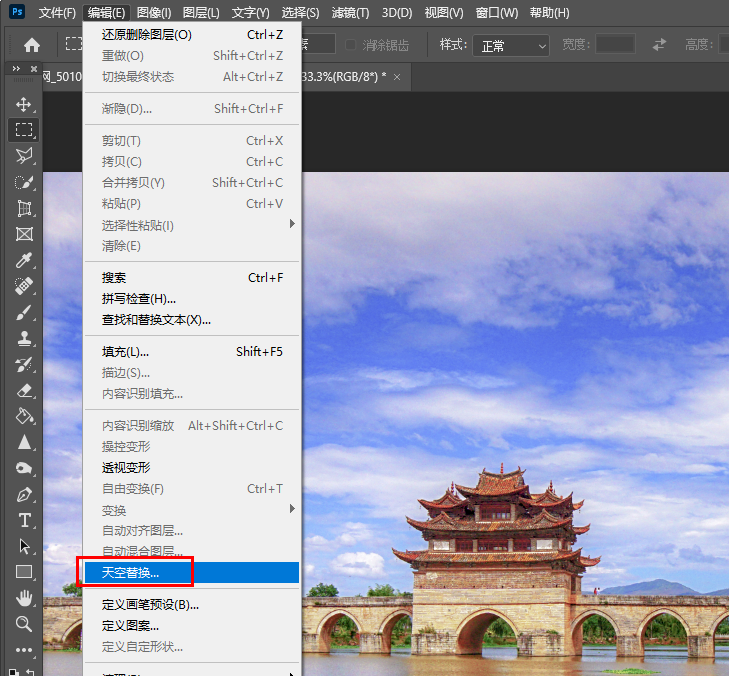Select the Move tool

(24, 104)
